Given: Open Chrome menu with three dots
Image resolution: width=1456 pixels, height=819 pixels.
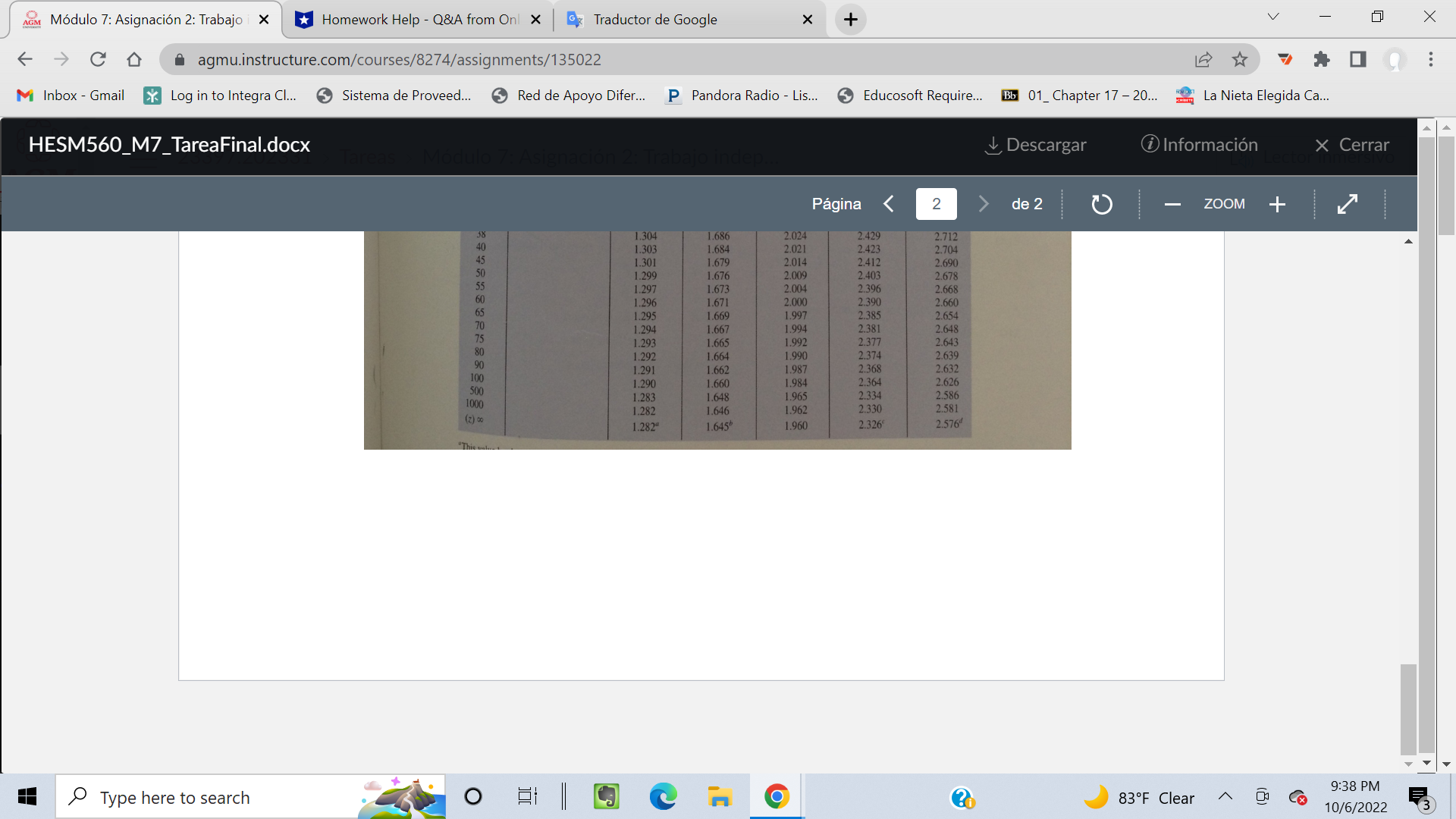Looking at the screenshot, I should click(1431, 58).
